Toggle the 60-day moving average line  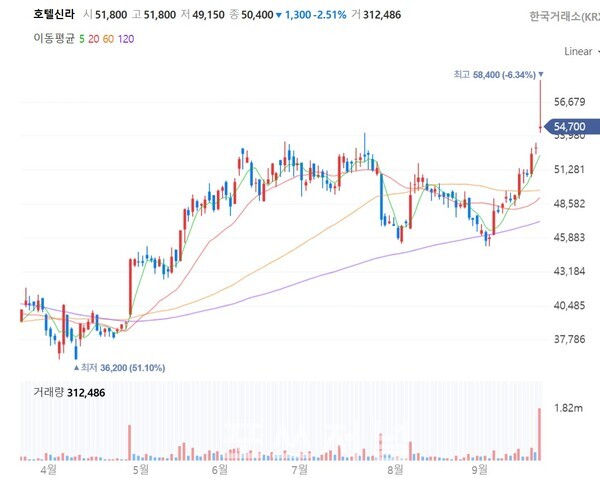pos(107,38)
